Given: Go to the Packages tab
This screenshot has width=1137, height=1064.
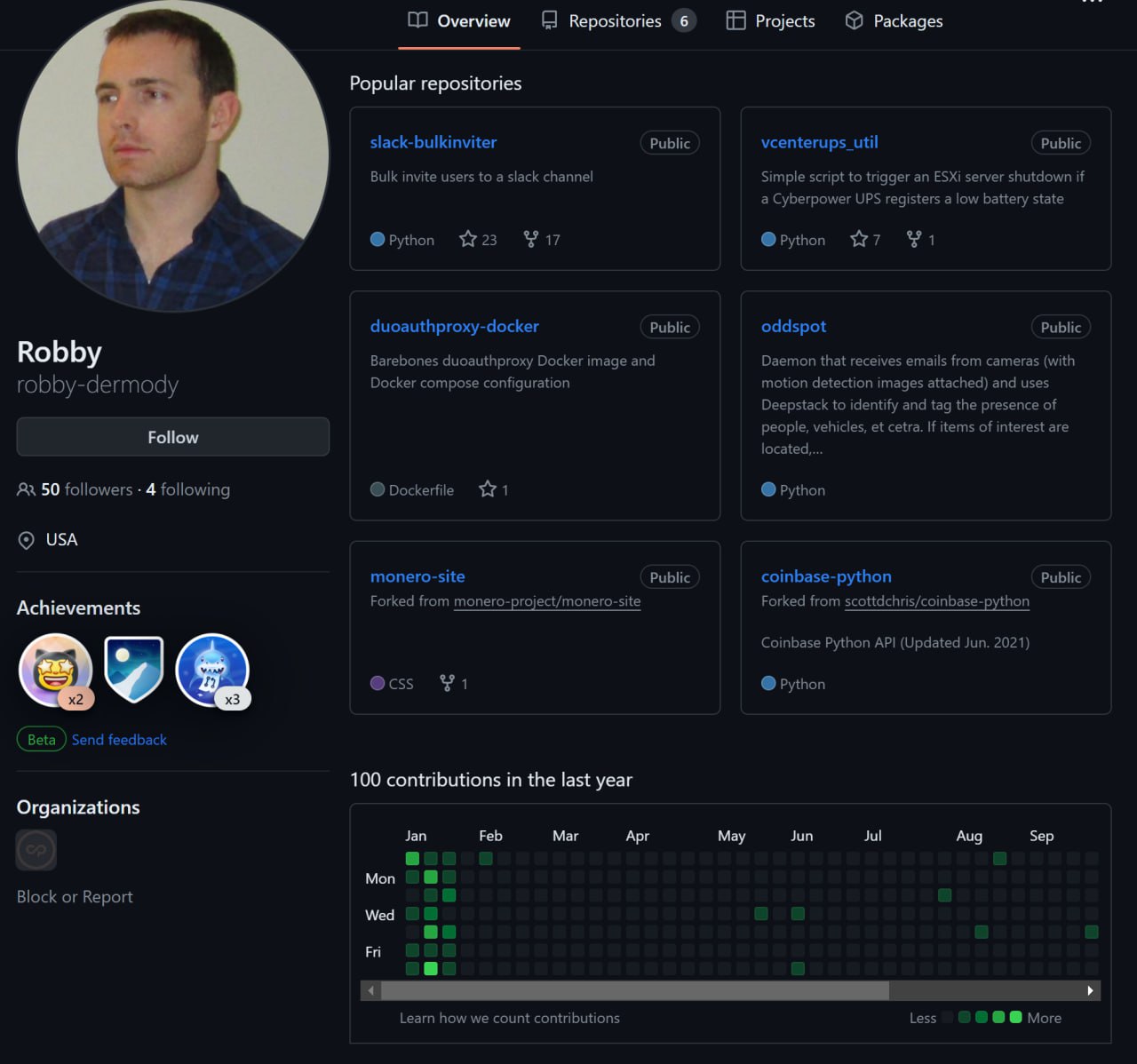Looking at the screenshot, I should pyautogui.click(x=894, y=20).
